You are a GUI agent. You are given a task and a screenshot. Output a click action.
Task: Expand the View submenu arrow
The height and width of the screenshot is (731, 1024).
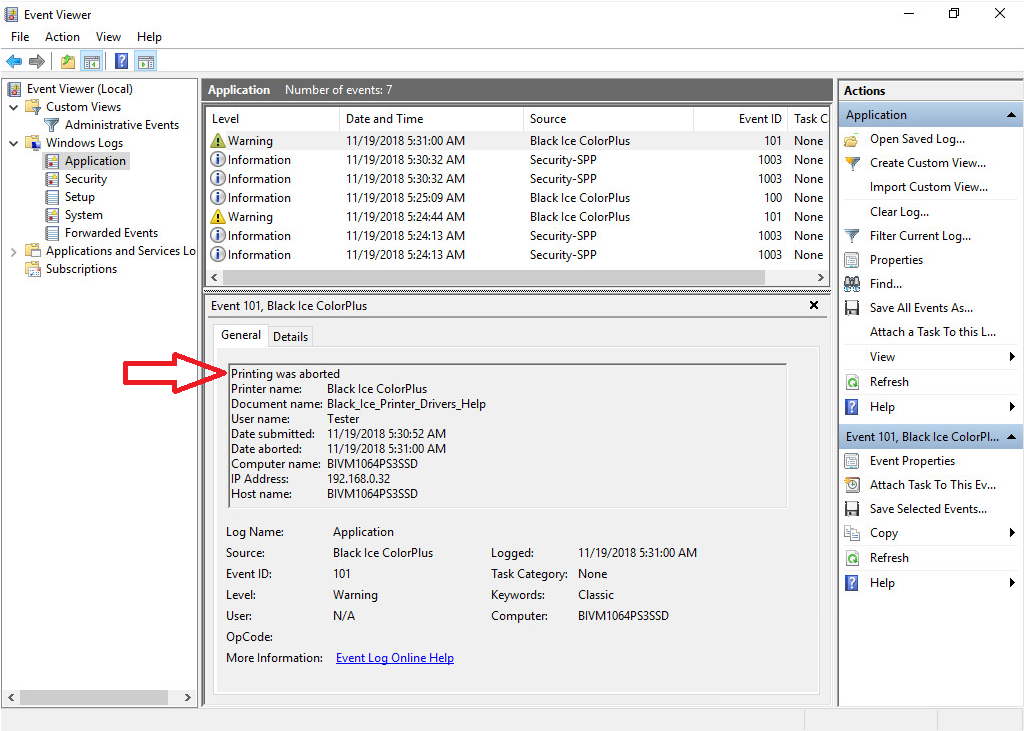pos(1011,357)
